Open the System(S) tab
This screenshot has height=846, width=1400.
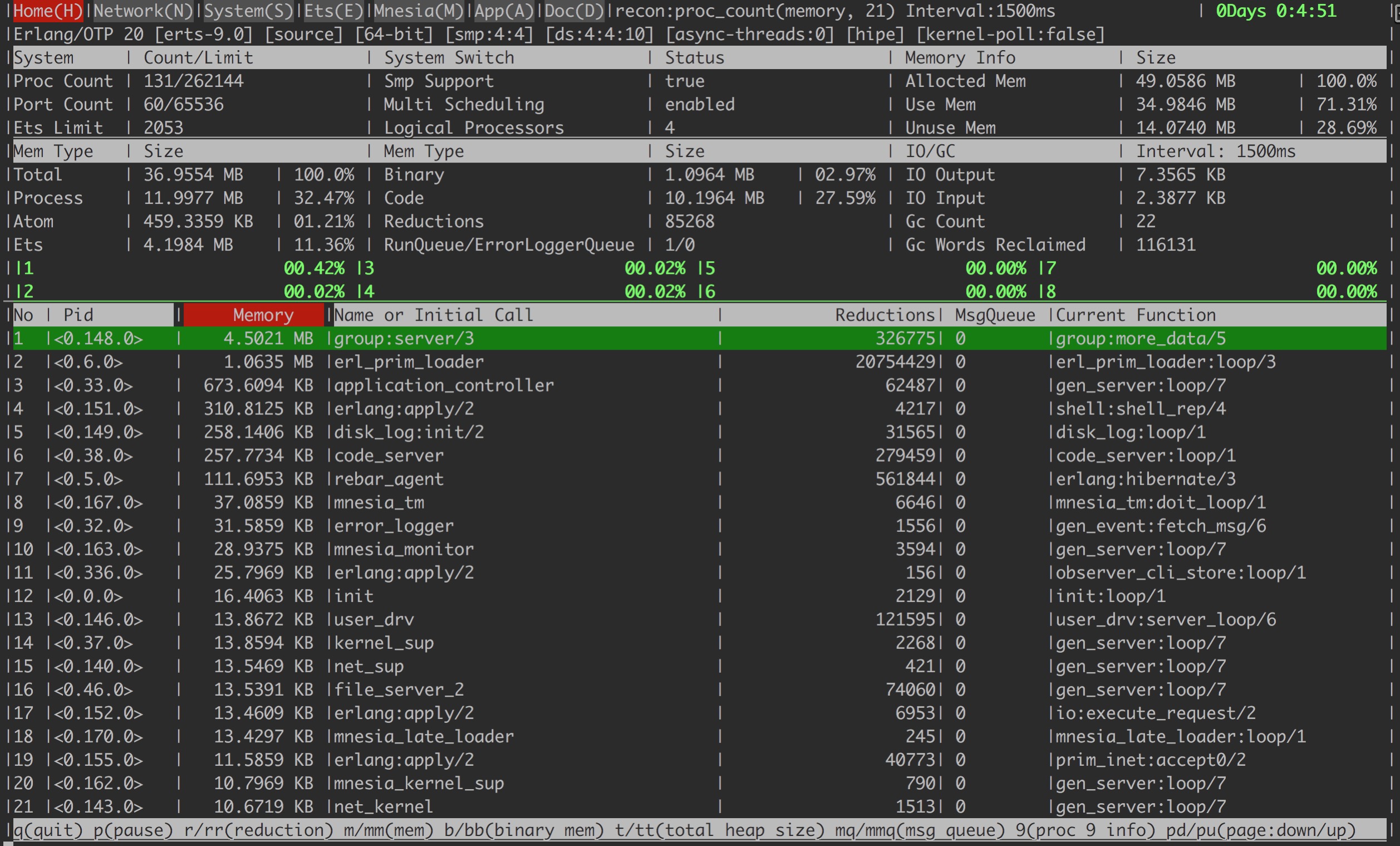tap(248, 11)
